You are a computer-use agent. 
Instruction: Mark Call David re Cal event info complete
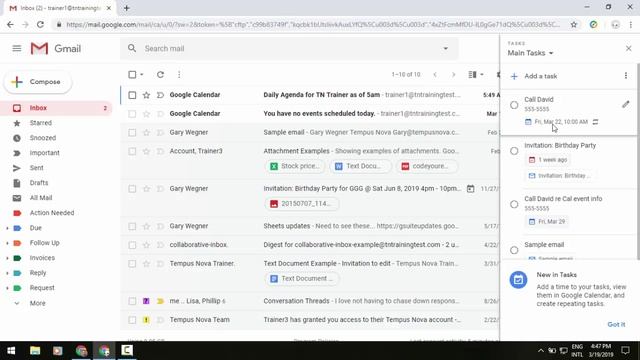coord(514,204)
